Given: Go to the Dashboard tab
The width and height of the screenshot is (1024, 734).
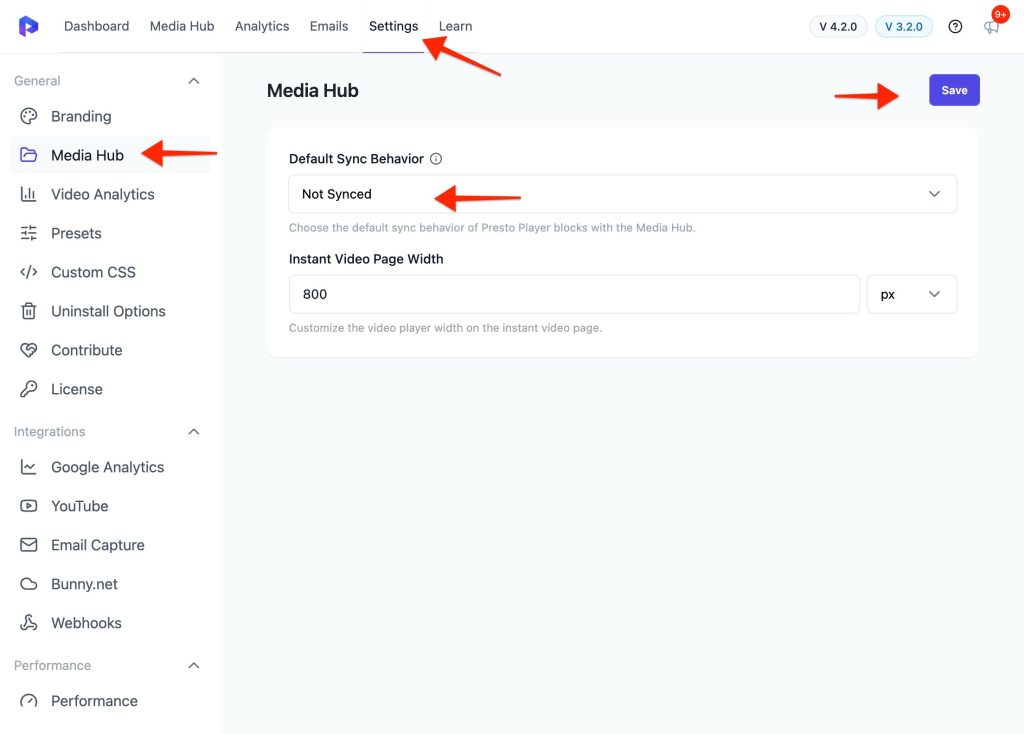Looking at the screenshot, I should [96, 26].
